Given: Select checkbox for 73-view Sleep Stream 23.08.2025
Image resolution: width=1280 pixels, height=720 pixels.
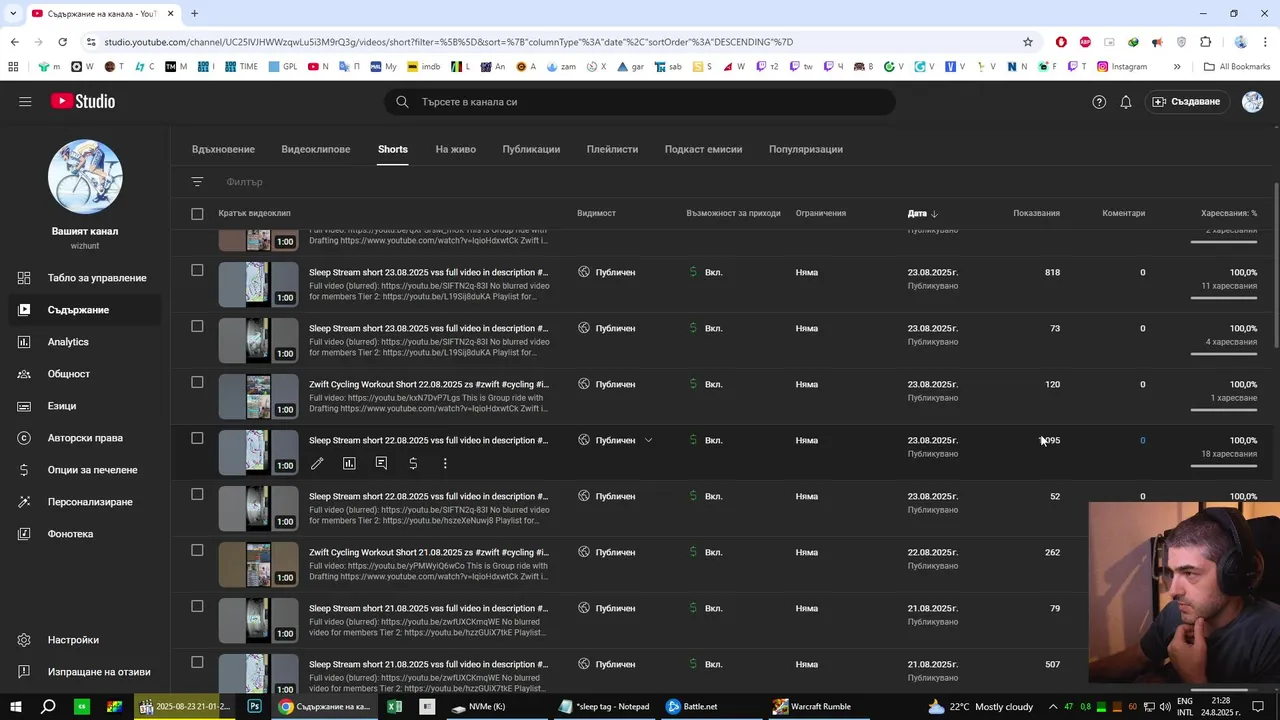Looking at the screenshot, I should click(197, 326).
